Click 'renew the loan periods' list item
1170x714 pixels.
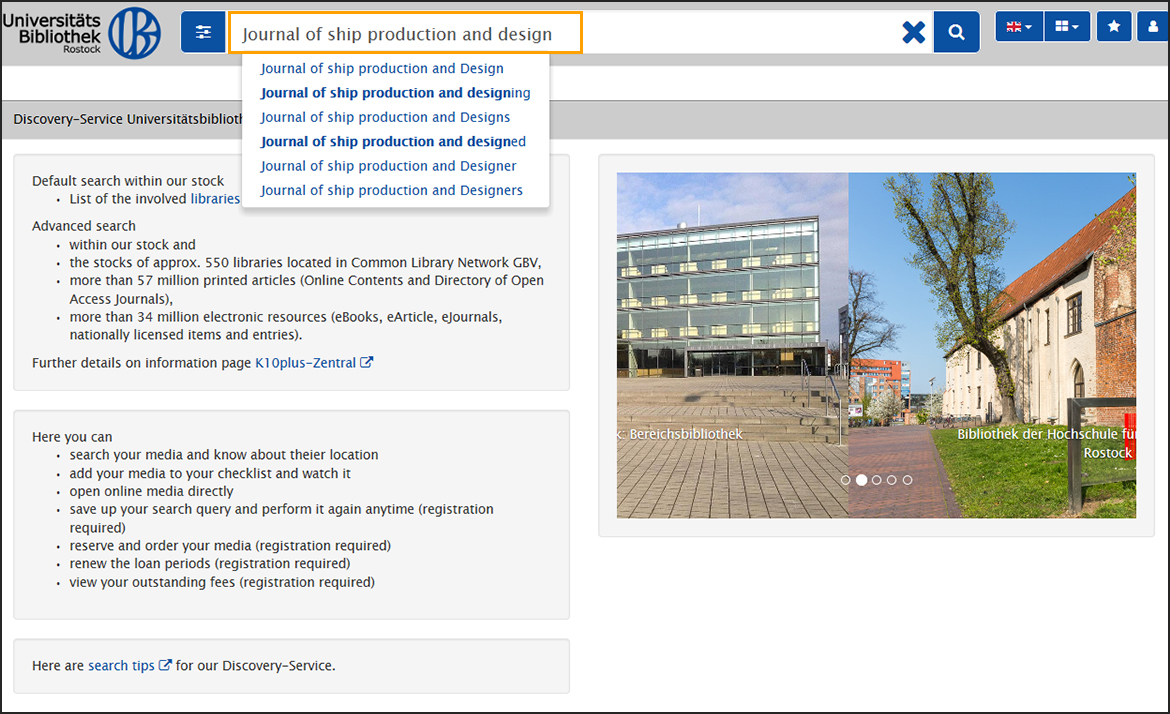(210, 563)
